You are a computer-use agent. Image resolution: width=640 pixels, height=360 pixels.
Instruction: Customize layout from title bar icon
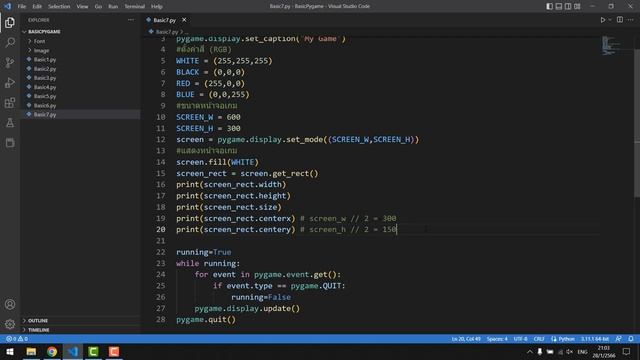(x=577, y=6)
